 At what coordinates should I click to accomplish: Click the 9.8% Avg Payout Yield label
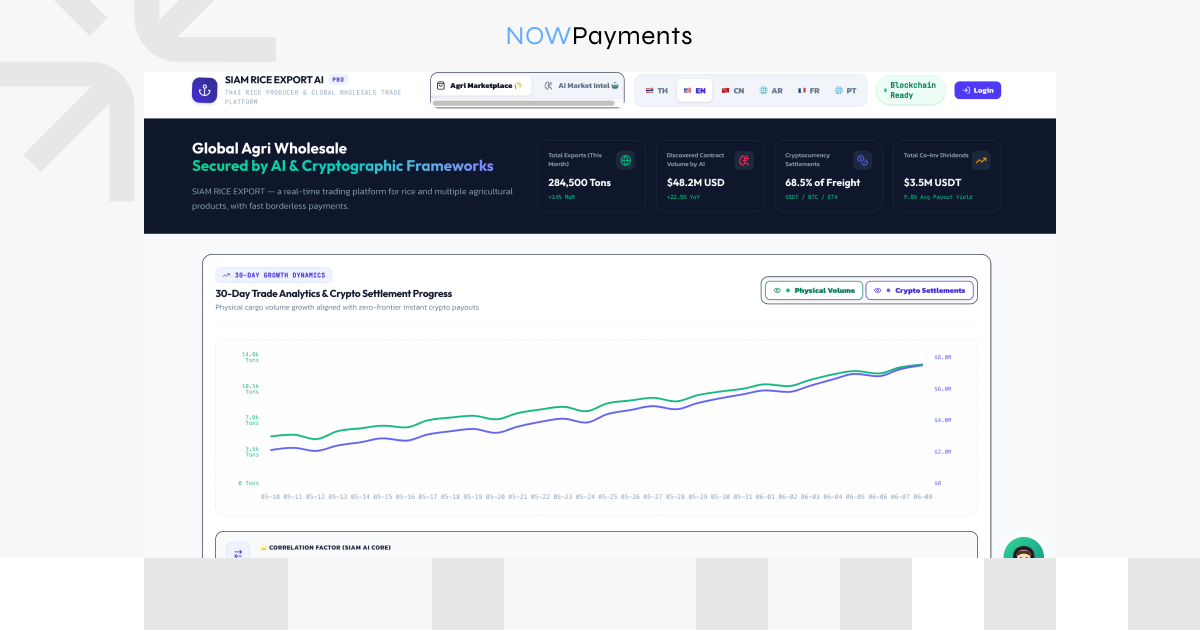[938, 197]
